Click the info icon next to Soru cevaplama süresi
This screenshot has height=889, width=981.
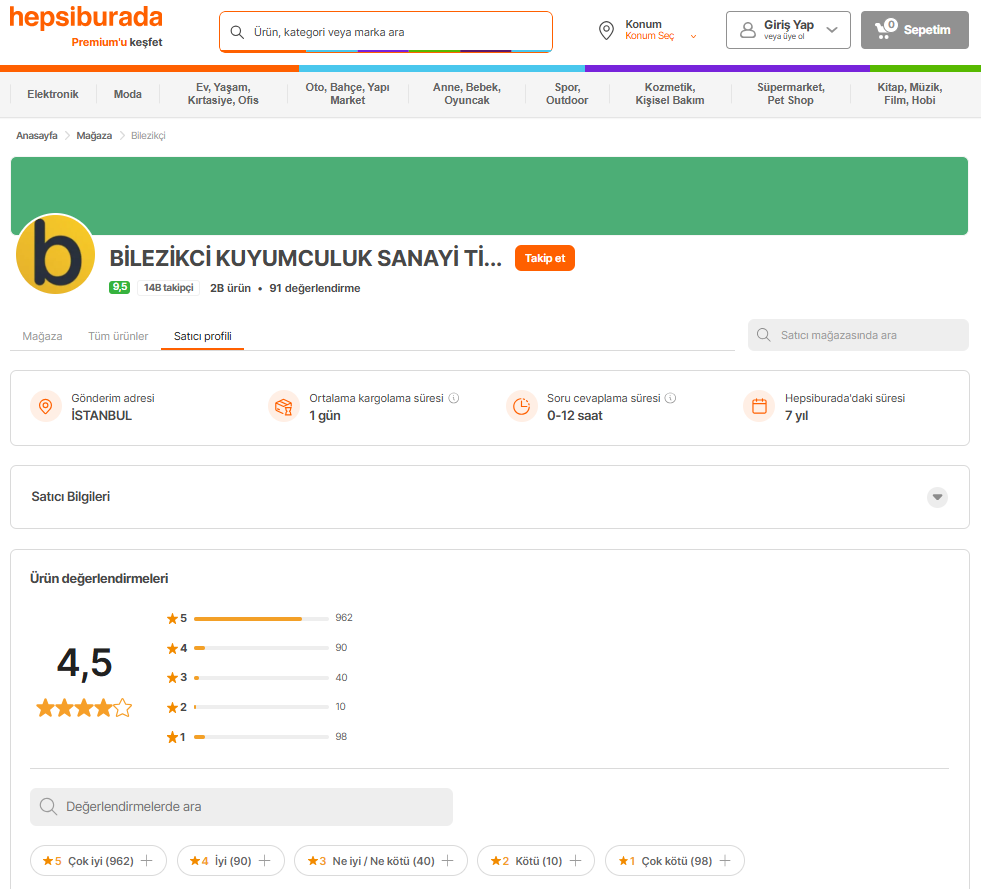point(670,398)
